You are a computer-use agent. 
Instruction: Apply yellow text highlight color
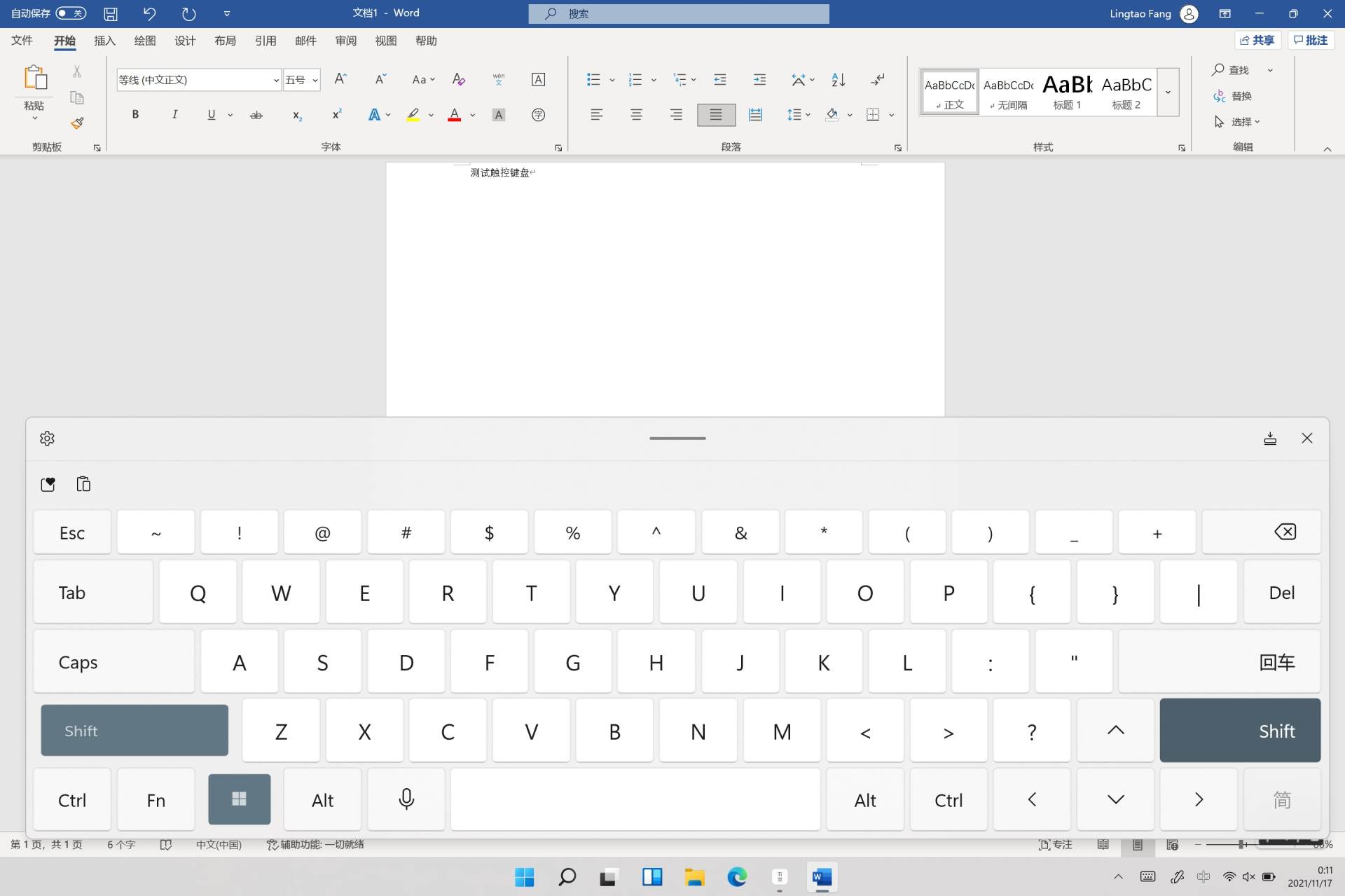(x=413, y=115)
